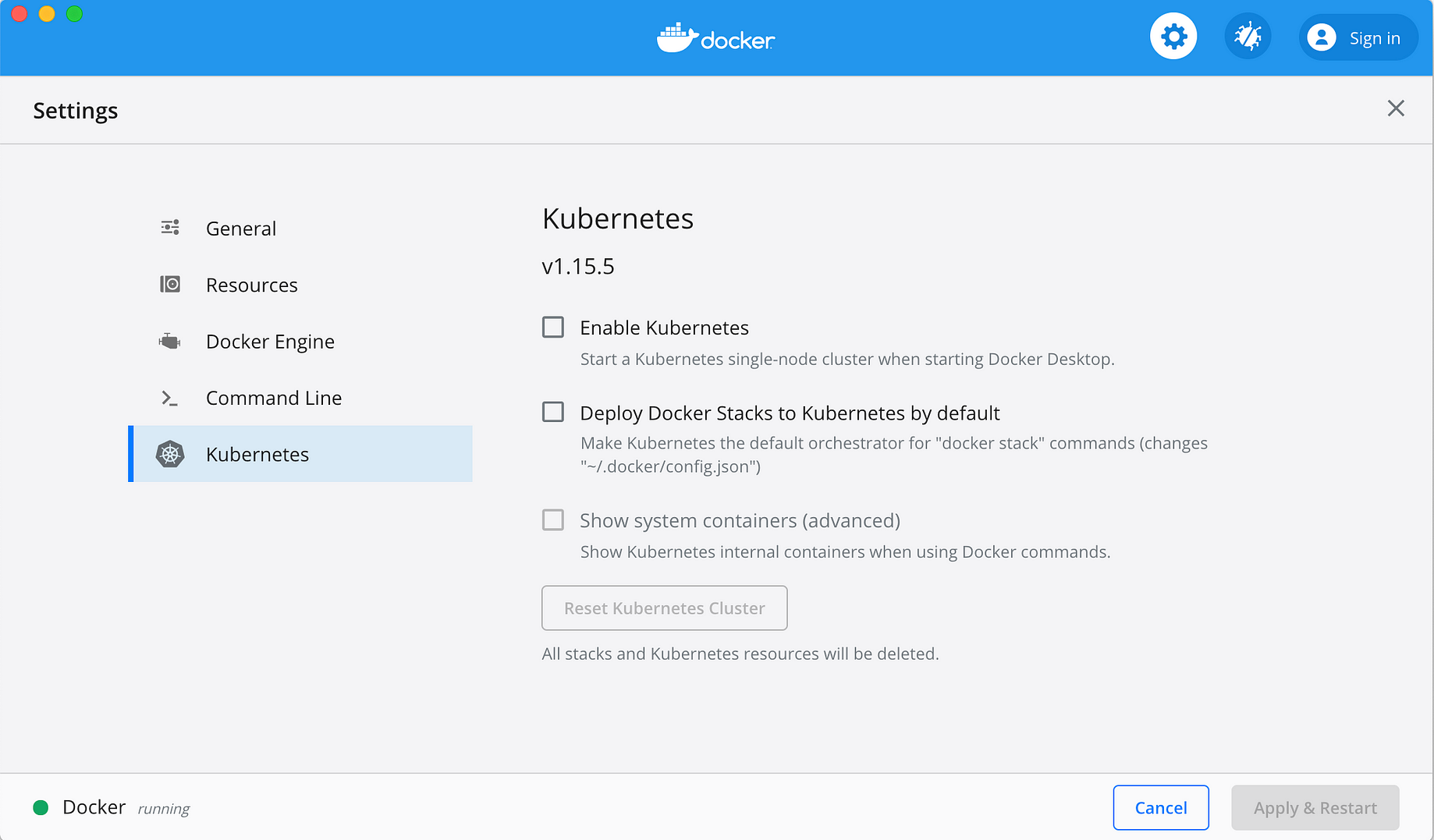Select the Kubernetes settings tab
This screenshot has height=840, width=1434.
click(300, 454)
